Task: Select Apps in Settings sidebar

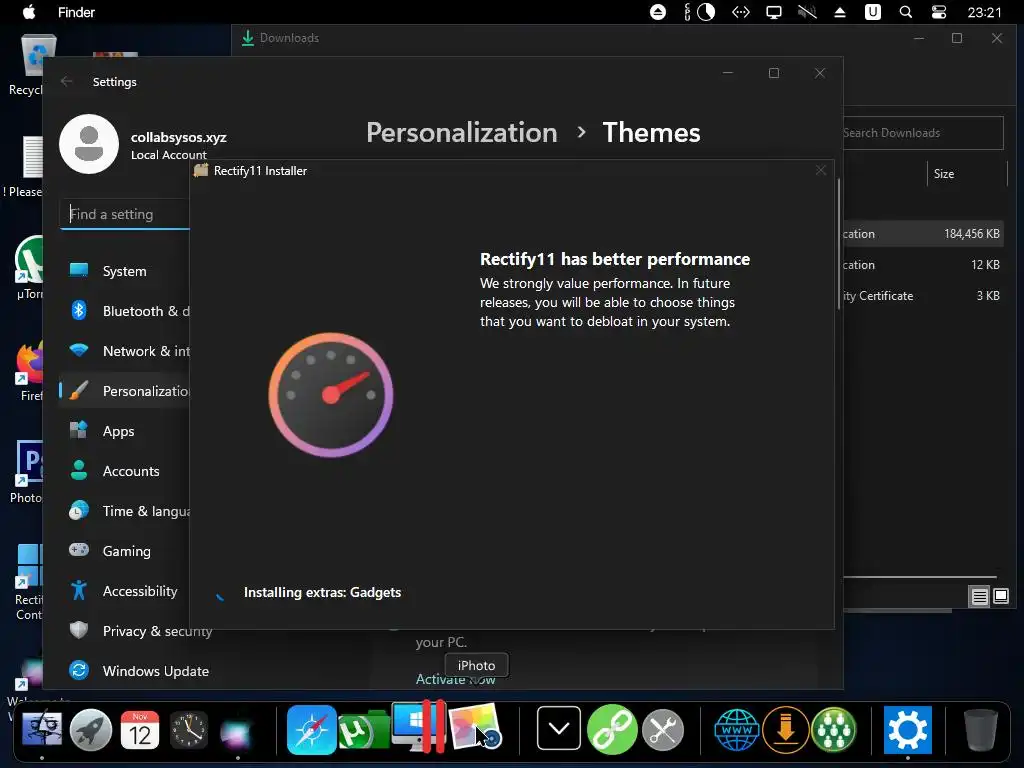Action: pyautogui.click(x=124, y=431)
